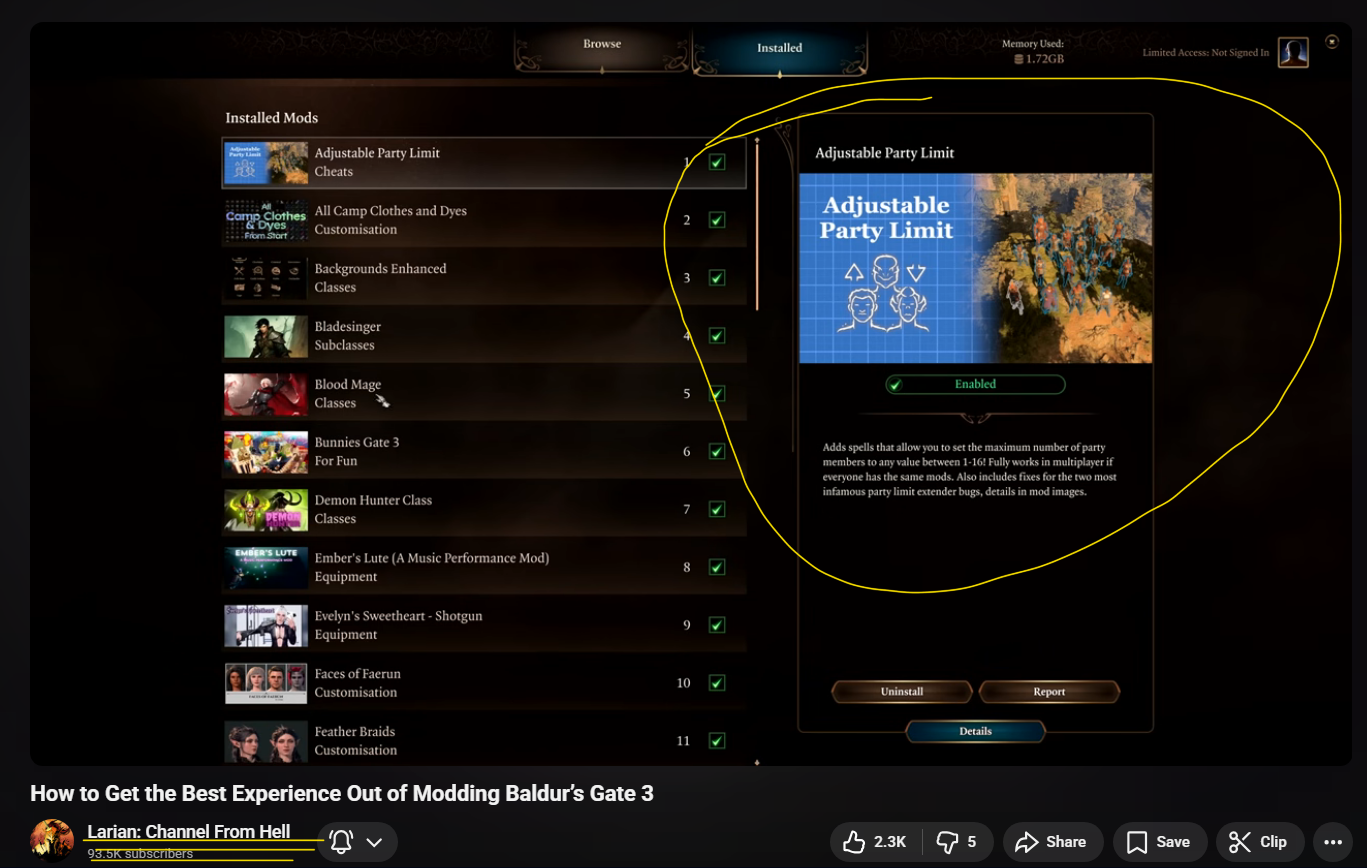Click the "Limited Access: Not Signed In" text

click(x=1206, y=53)
